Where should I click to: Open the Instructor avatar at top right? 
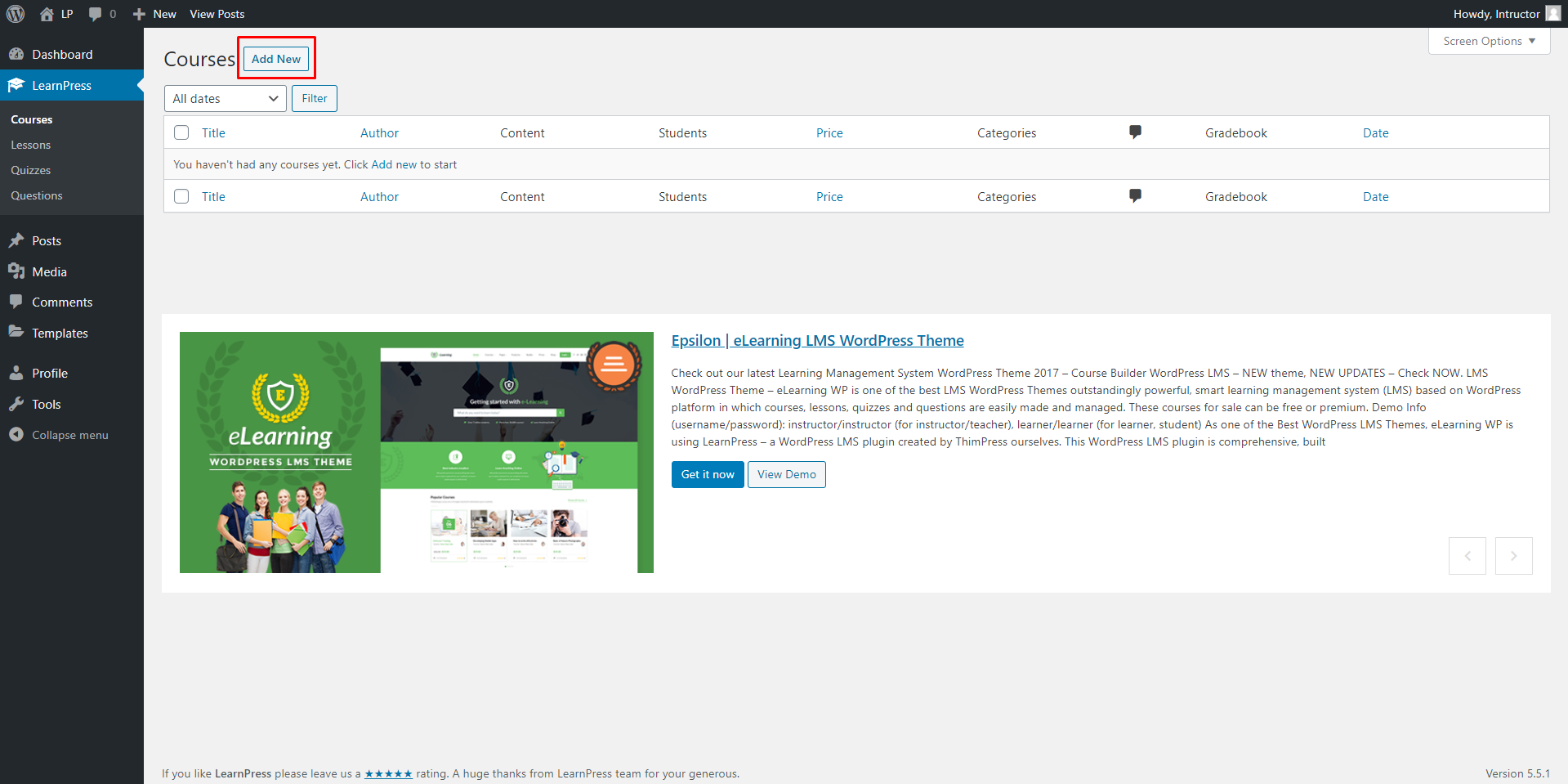pyautogui.click(x=1553, y=14)
